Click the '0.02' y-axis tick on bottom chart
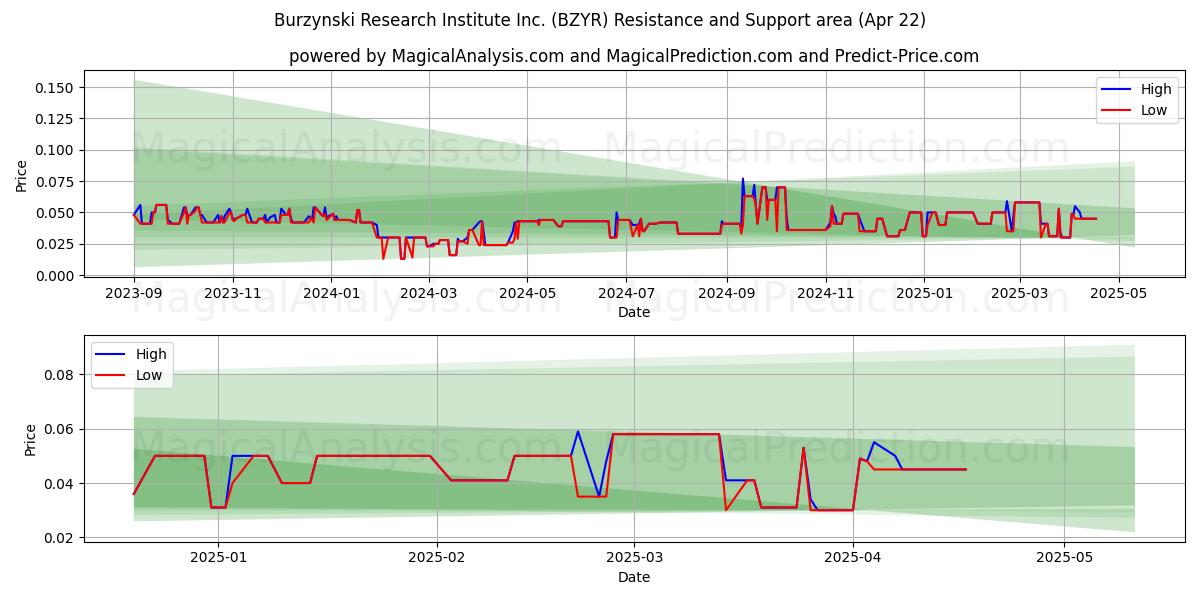The height and width of the screenshot is (600, 1200). click(x=60, y=538)
